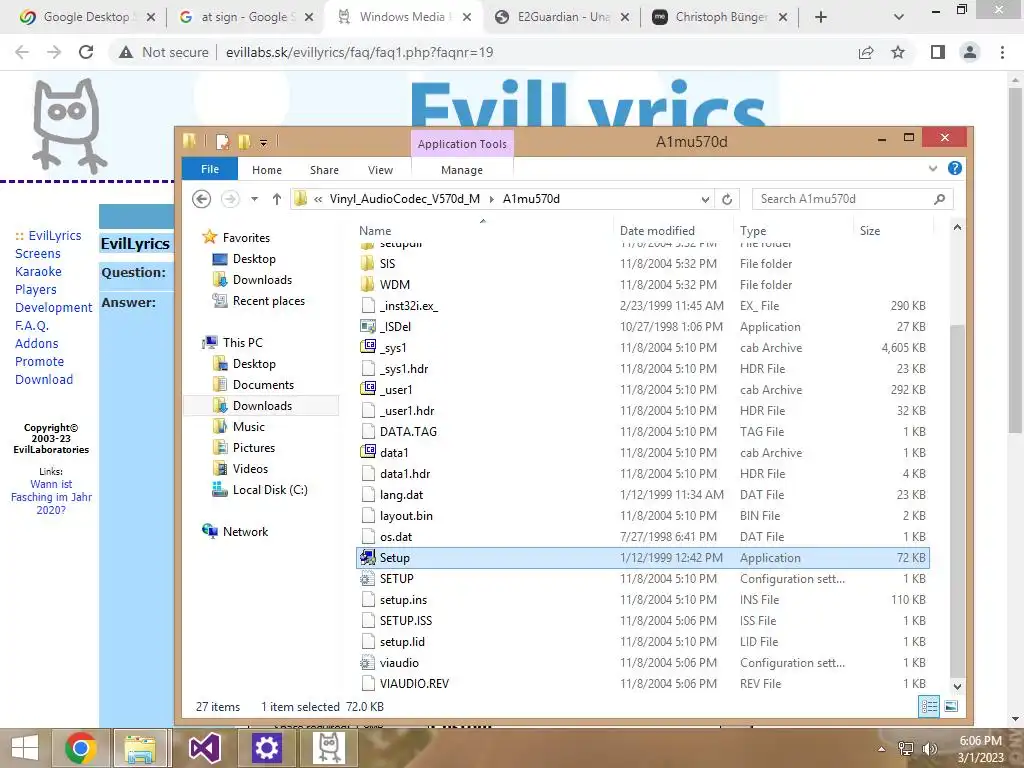Screen dimensions: 1024x768
Task: Open Wann ist Fasching link
Action: [51, 497]
